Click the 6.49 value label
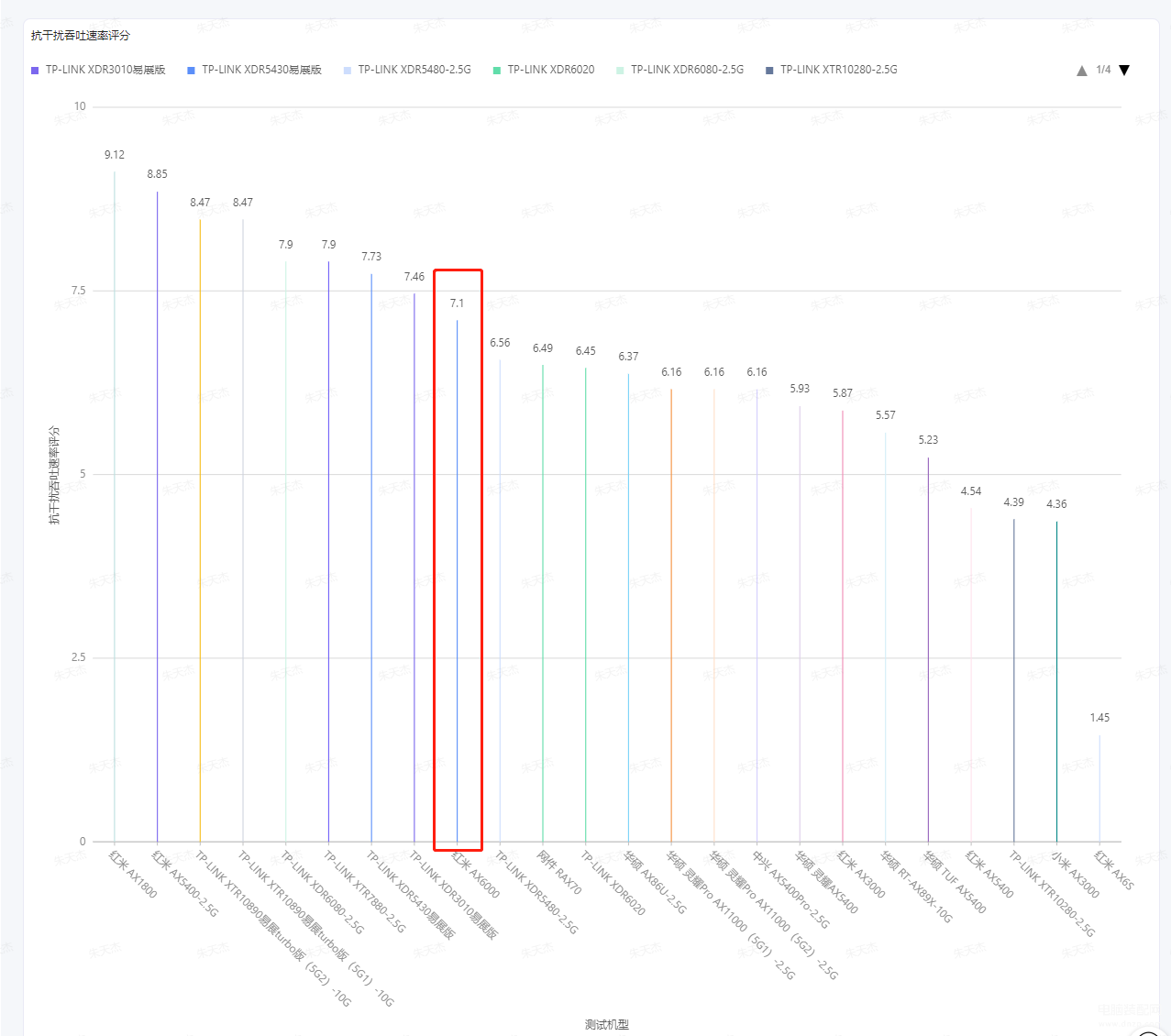Screen dimensions: 1171x1036 coord(543,348)
